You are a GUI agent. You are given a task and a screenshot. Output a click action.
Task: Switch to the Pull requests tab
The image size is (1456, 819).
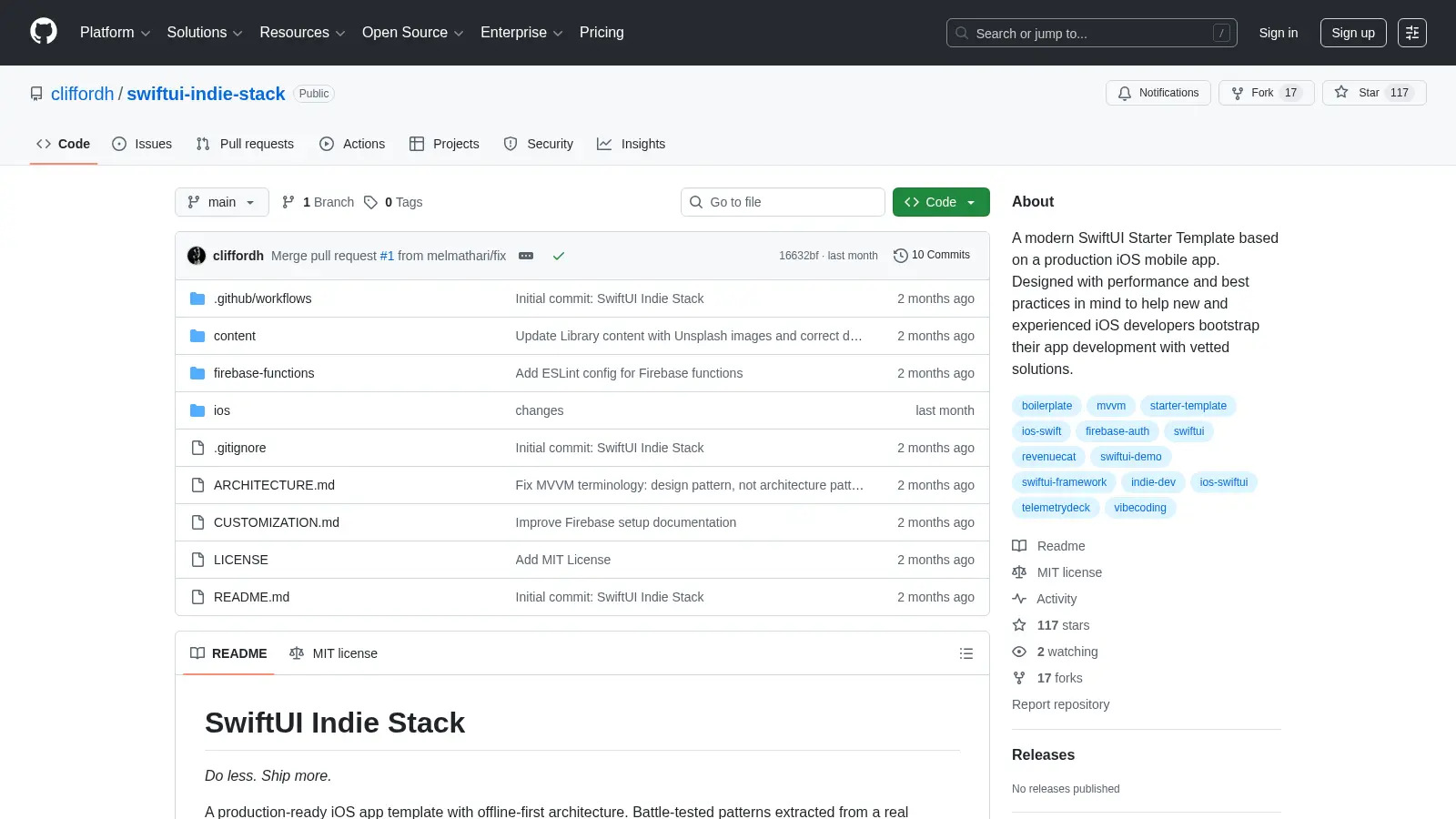click(x=245, y=144)
